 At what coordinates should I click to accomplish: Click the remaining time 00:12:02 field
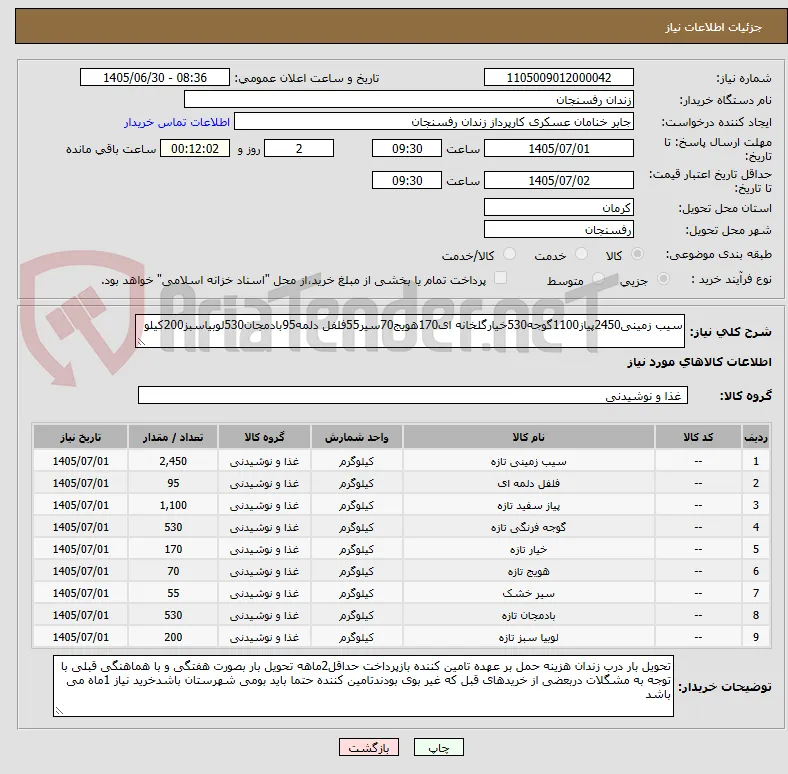pyautogui.click(x=195, y=149)
